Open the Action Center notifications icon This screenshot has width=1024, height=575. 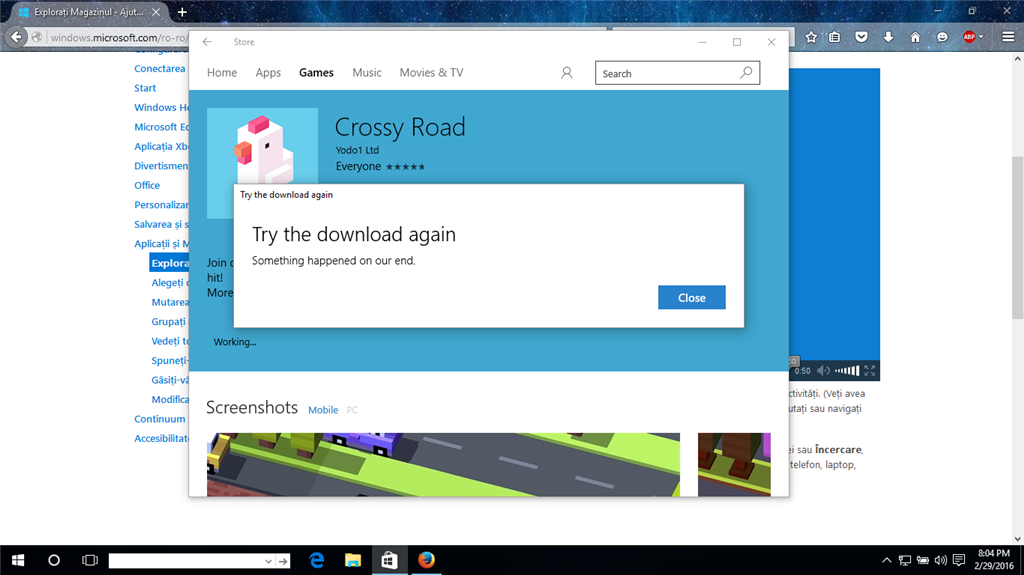[959, 560]
